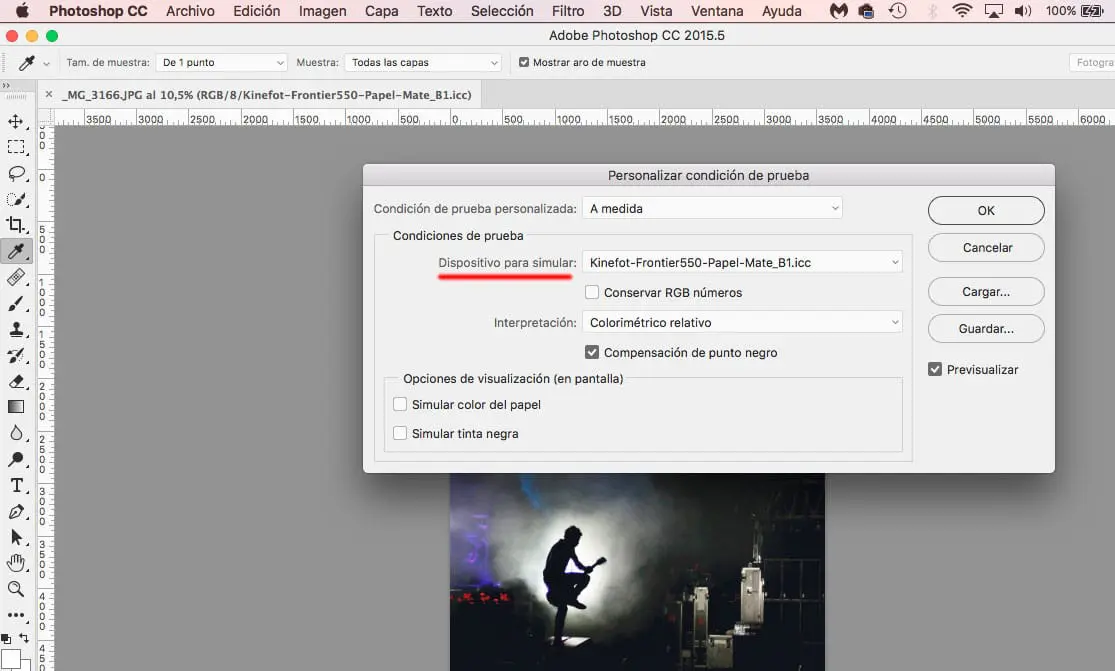Screen dimensions: 1115x671
Task: Select the Rectangular Marquee tool
Action: (x=16, y=148)
